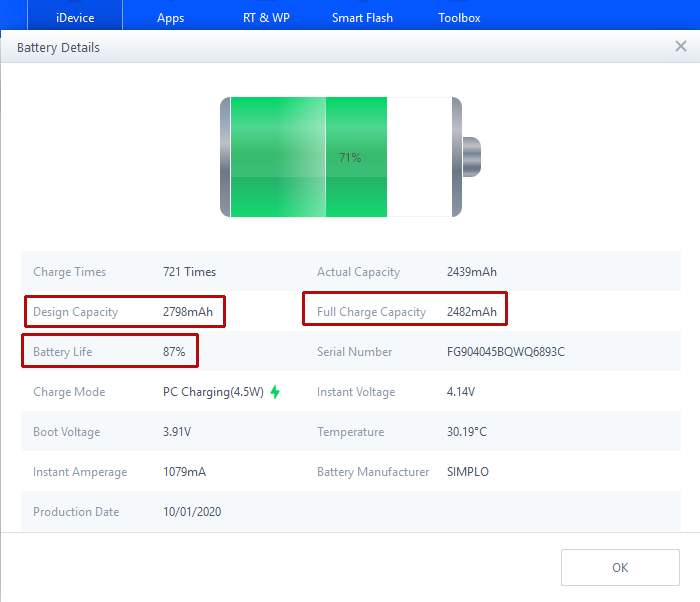Click the Battery Life 87% value
700x602 pixels.
coord(174,352)
